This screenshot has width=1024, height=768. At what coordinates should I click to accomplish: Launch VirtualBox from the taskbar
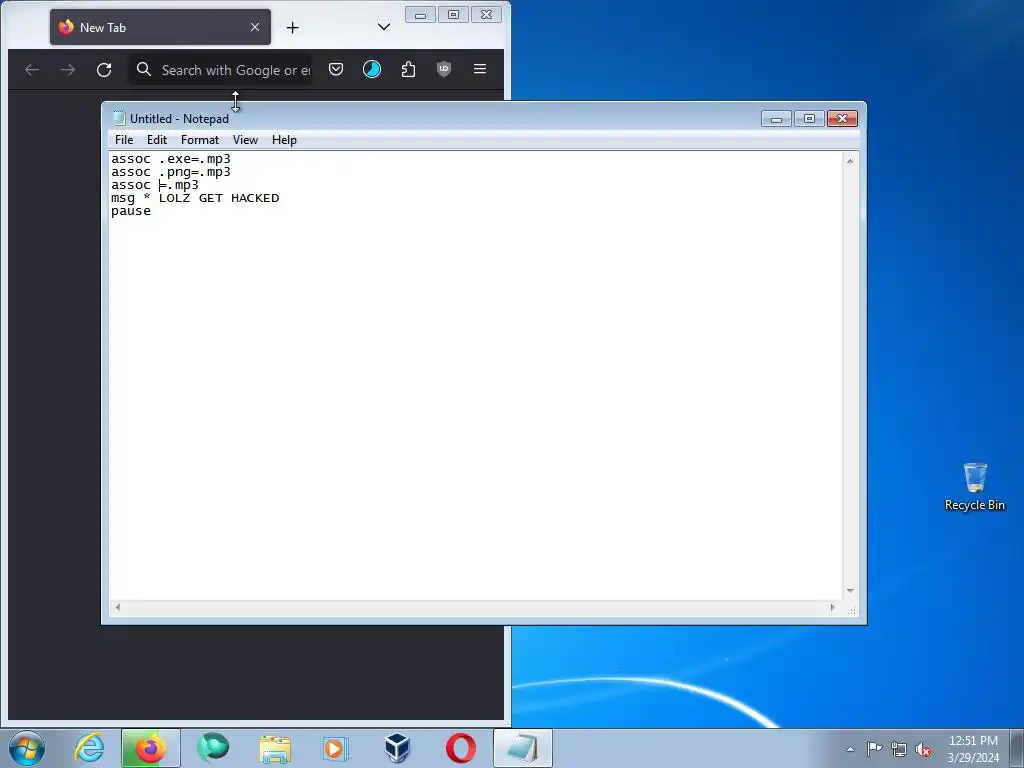(x=397, y=748)
